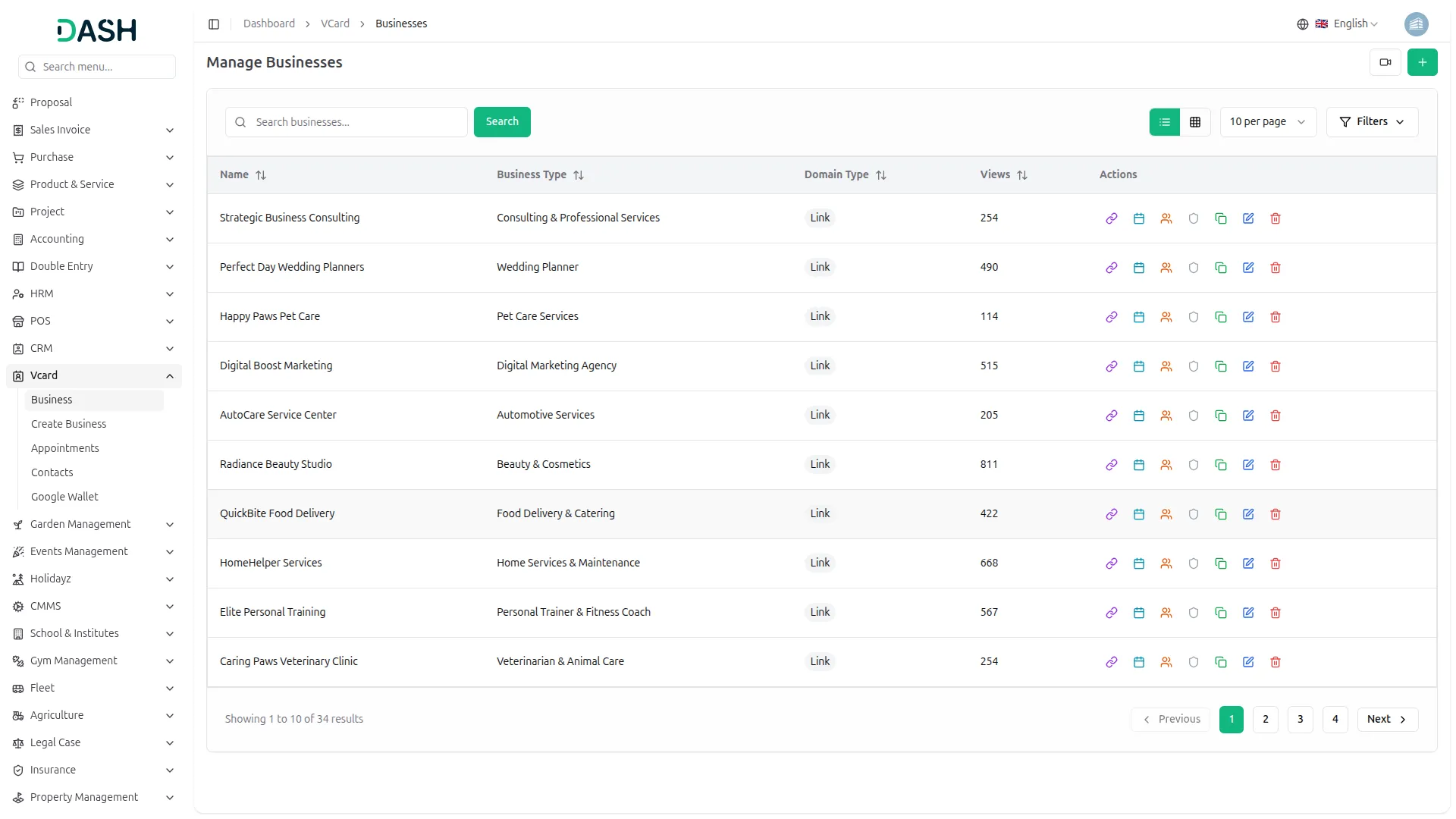Click the Search menu input
The height and width of the screenshot is (819, 1456).
97,67
